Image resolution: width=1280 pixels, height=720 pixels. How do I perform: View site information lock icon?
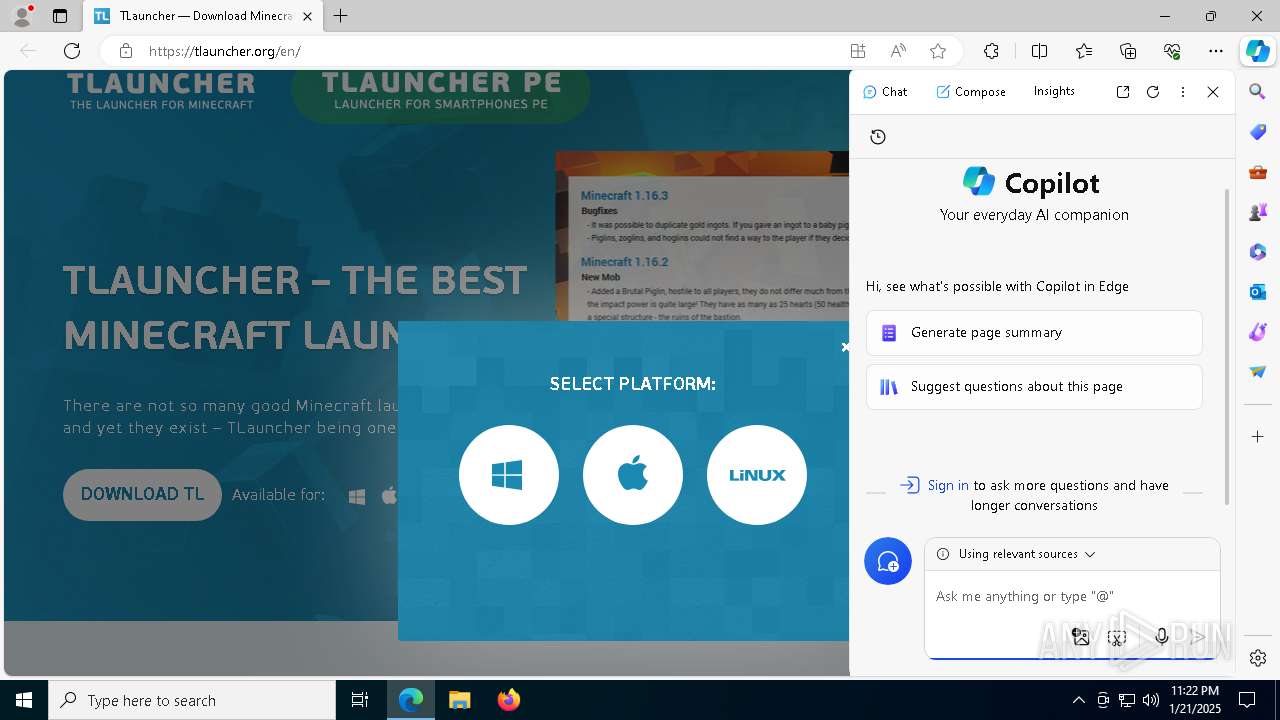click(125, 51)
